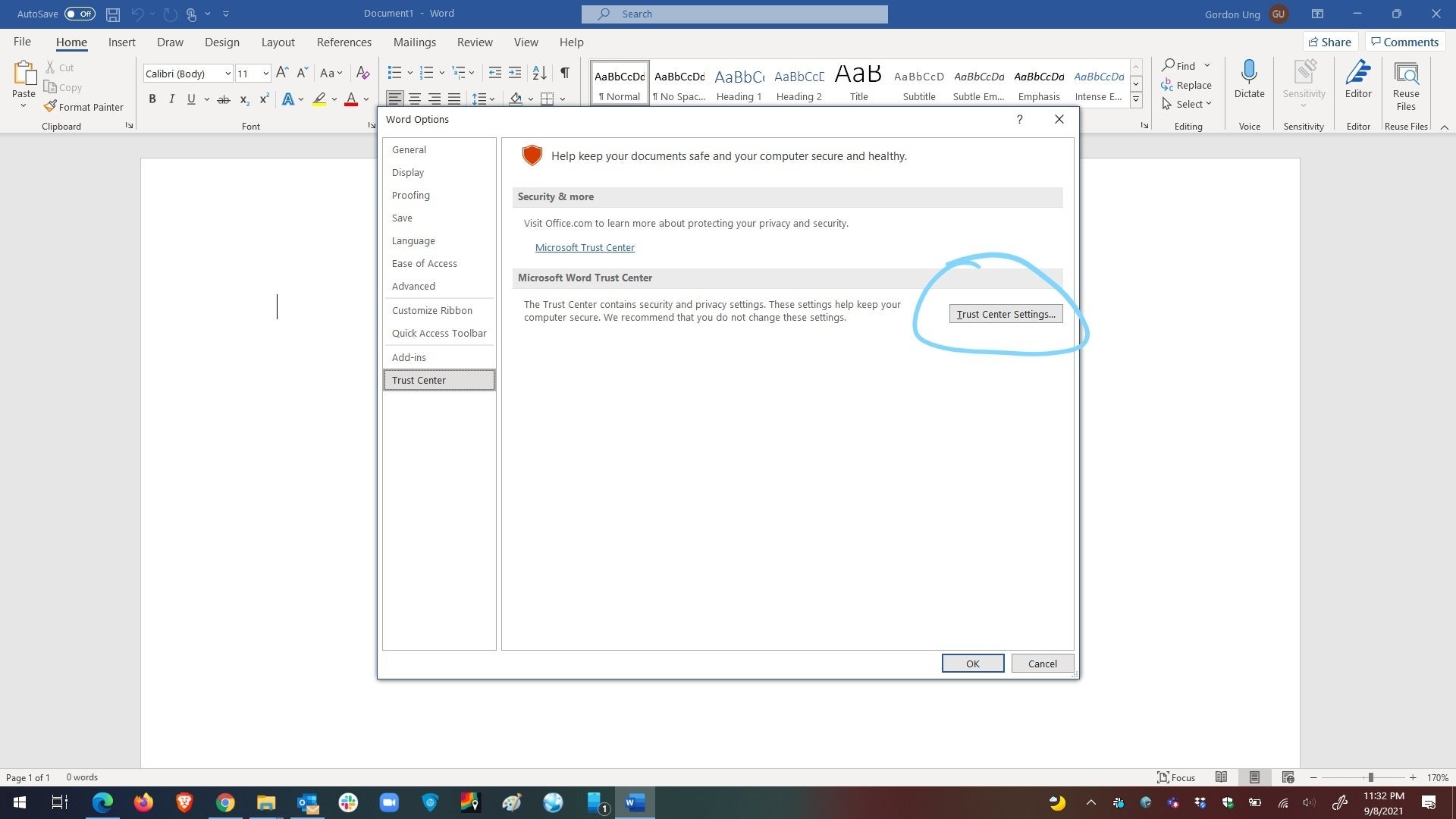Image resolution: width=1456 pixels, height=819 pixels.
Task: Switch to Read Mode view icon
Action: [x=1221, y=777]
